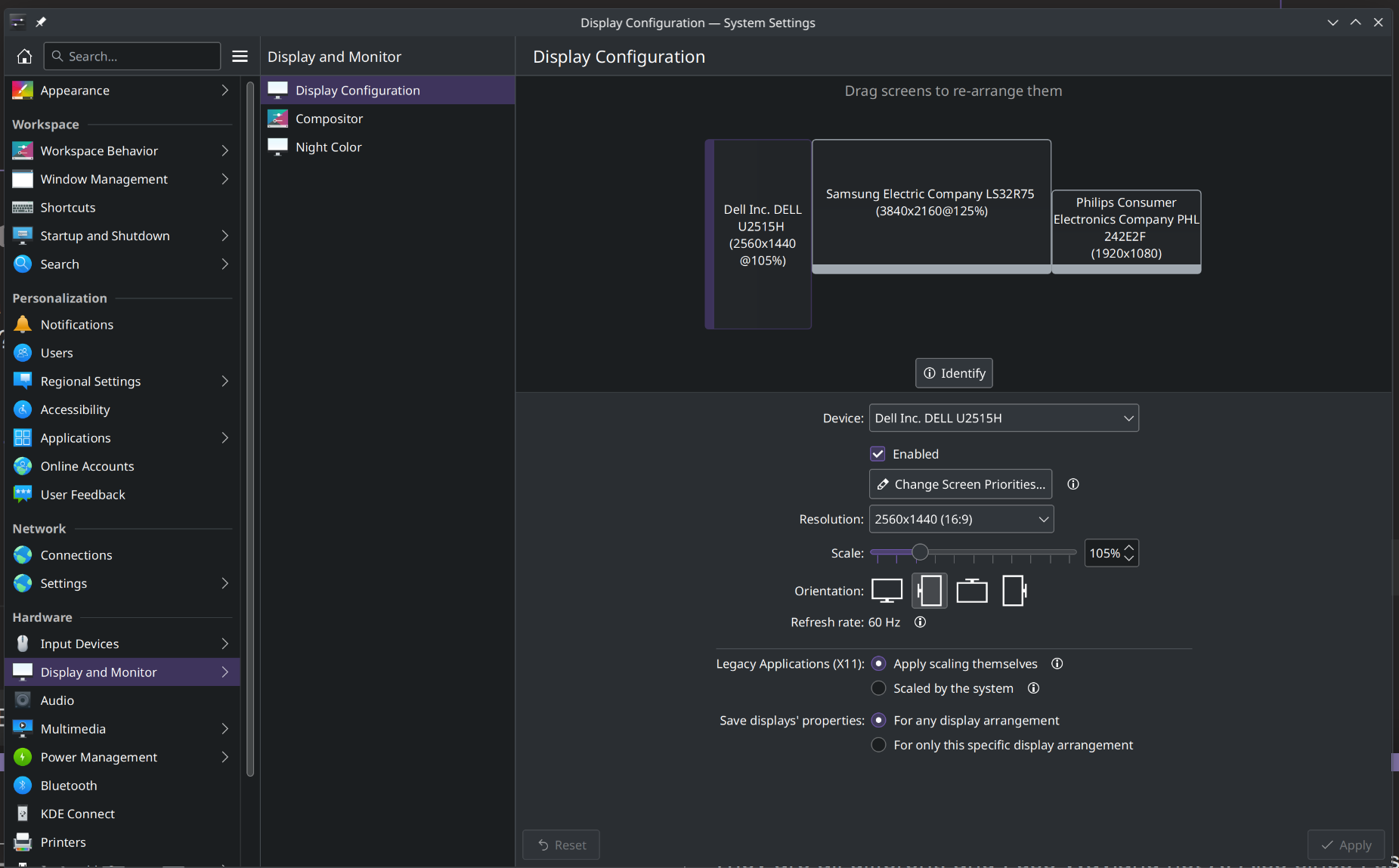1399x868 pixels.
Task: Select upside-down orientation icon
Action: tap(972, 591)
